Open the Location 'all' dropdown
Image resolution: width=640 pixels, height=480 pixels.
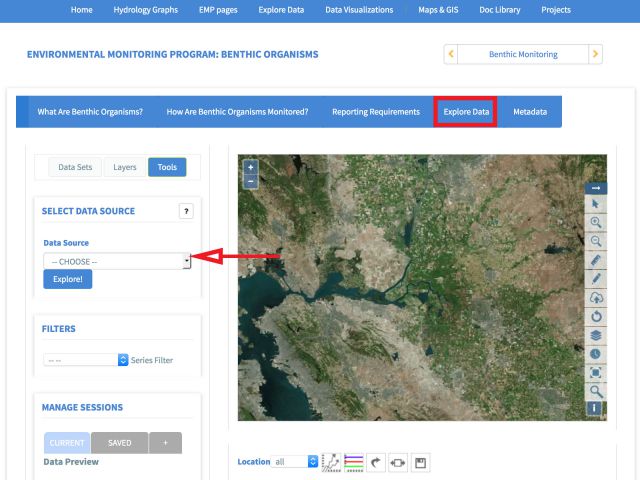294,462
